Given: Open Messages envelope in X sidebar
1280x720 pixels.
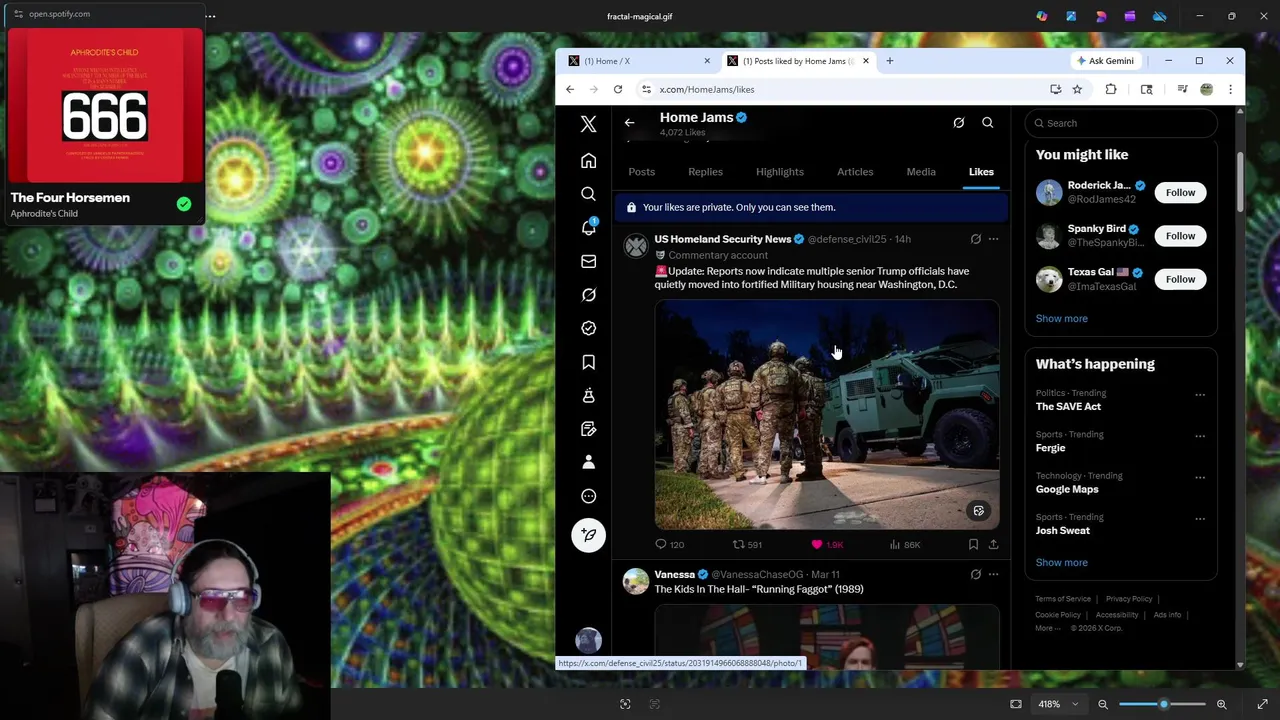Looking at the screenshot, I should [588, 261].
